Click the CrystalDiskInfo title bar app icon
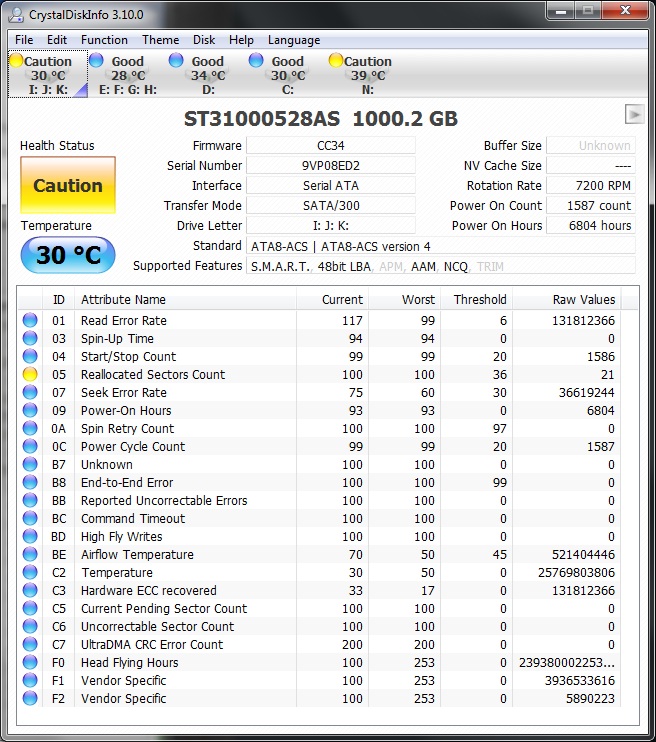The height and width of the screenshot is (742, 656). click(x=17, y=15)
